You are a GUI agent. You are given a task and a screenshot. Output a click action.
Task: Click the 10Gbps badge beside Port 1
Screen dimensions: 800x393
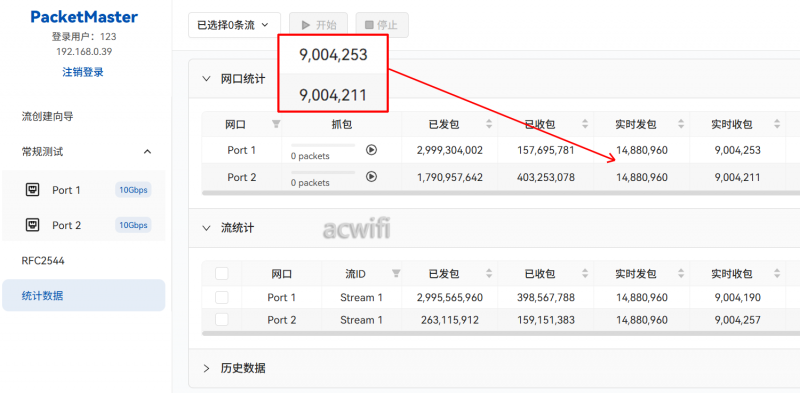[x=133, y=190]
